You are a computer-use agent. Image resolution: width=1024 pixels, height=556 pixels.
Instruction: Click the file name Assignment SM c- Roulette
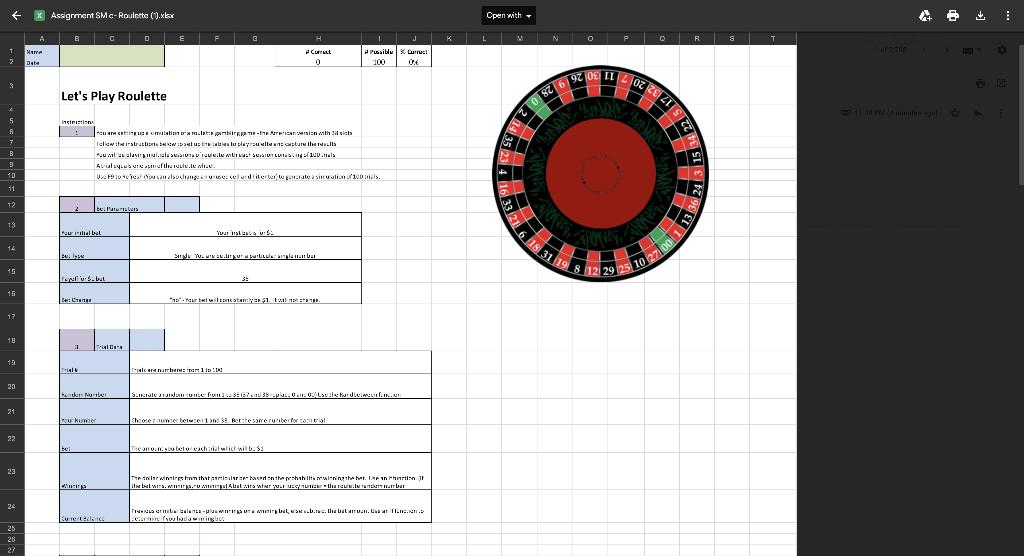(x=112, y=16)
